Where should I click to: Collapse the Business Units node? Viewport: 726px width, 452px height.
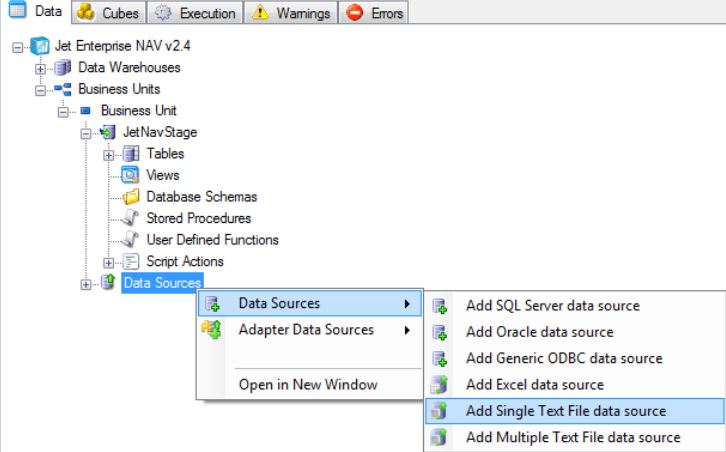(40, 90)
